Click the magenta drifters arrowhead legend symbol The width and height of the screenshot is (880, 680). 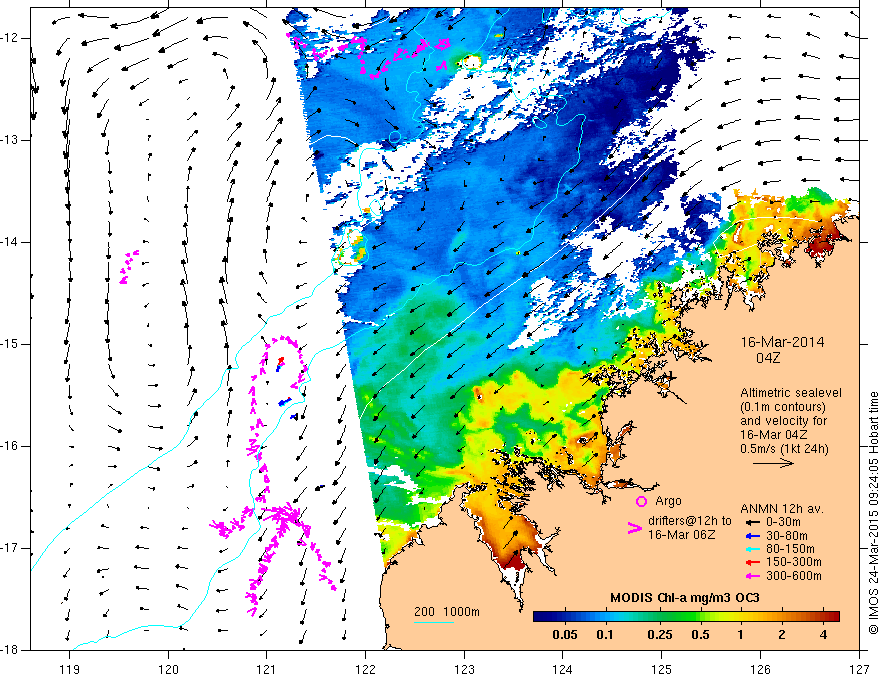[x=634, y=528]
